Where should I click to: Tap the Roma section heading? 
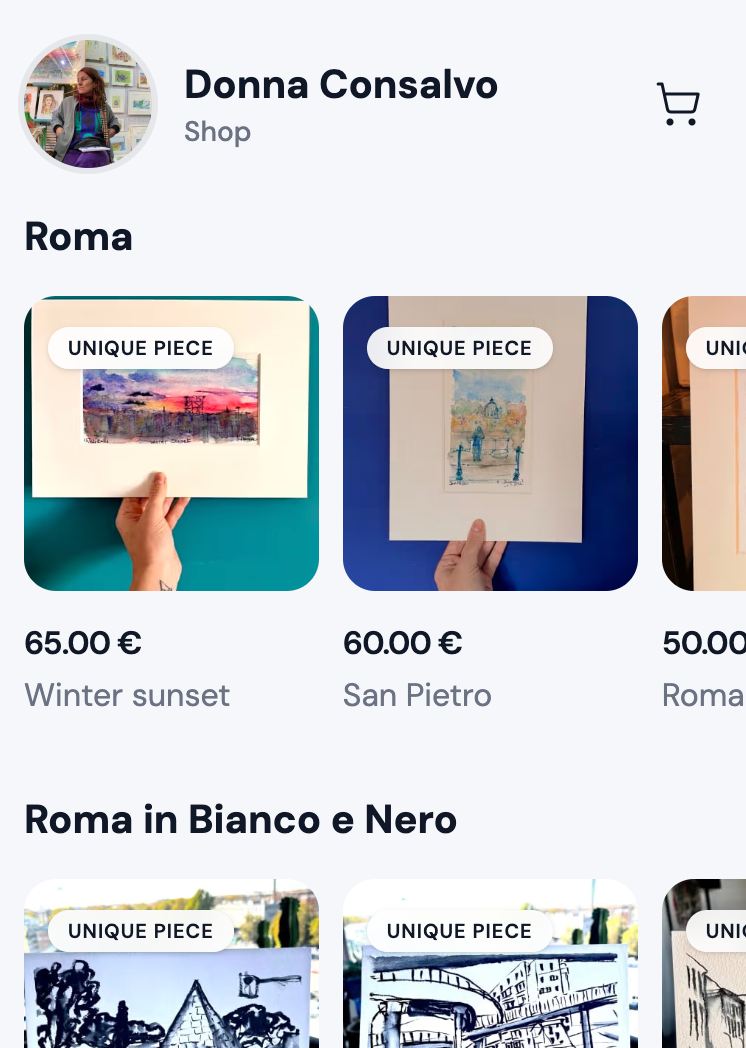pyautogui.click(x=78, y=237)
